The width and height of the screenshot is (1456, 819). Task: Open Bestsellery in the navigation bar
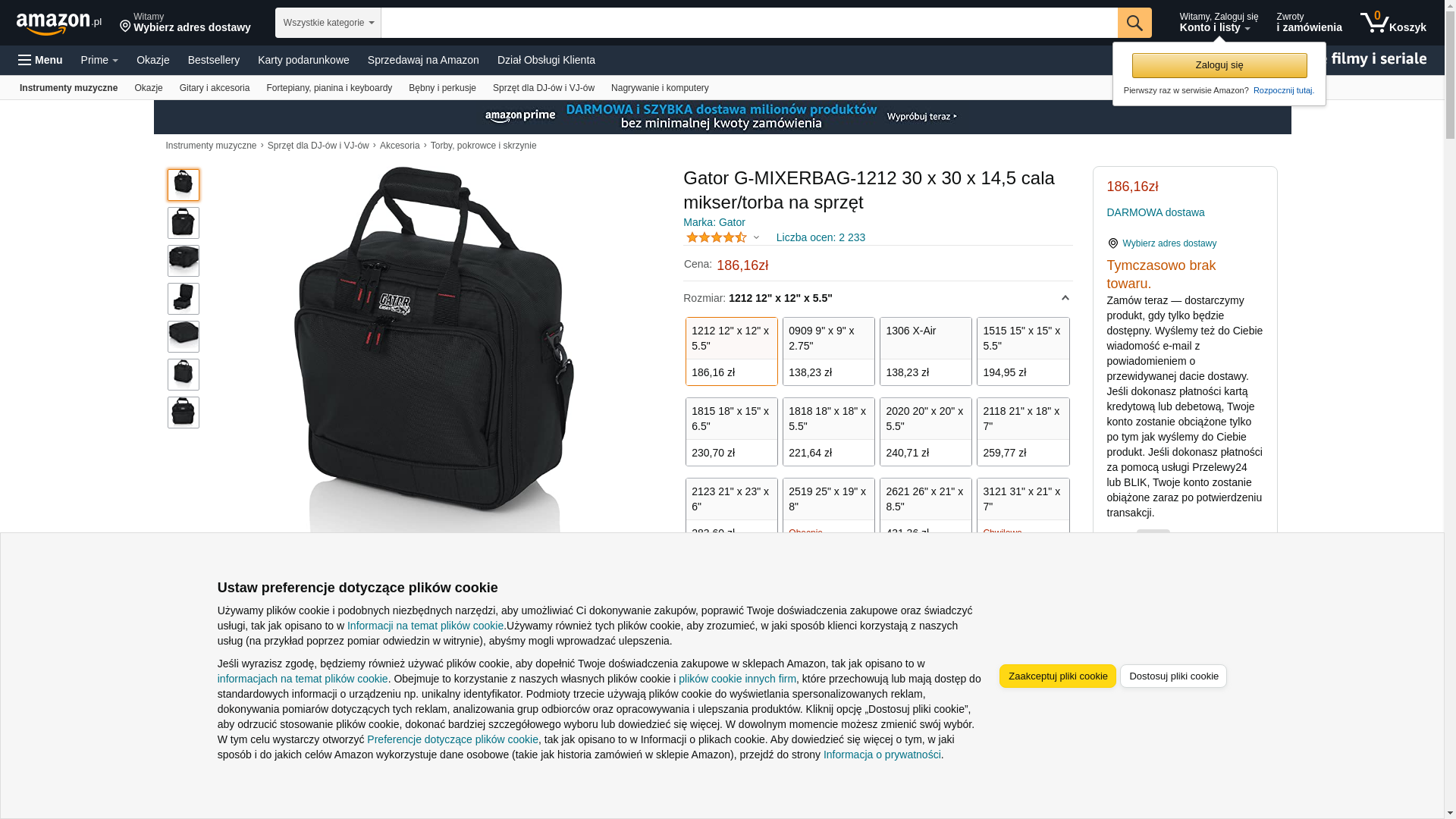click(x=214, y=60)
